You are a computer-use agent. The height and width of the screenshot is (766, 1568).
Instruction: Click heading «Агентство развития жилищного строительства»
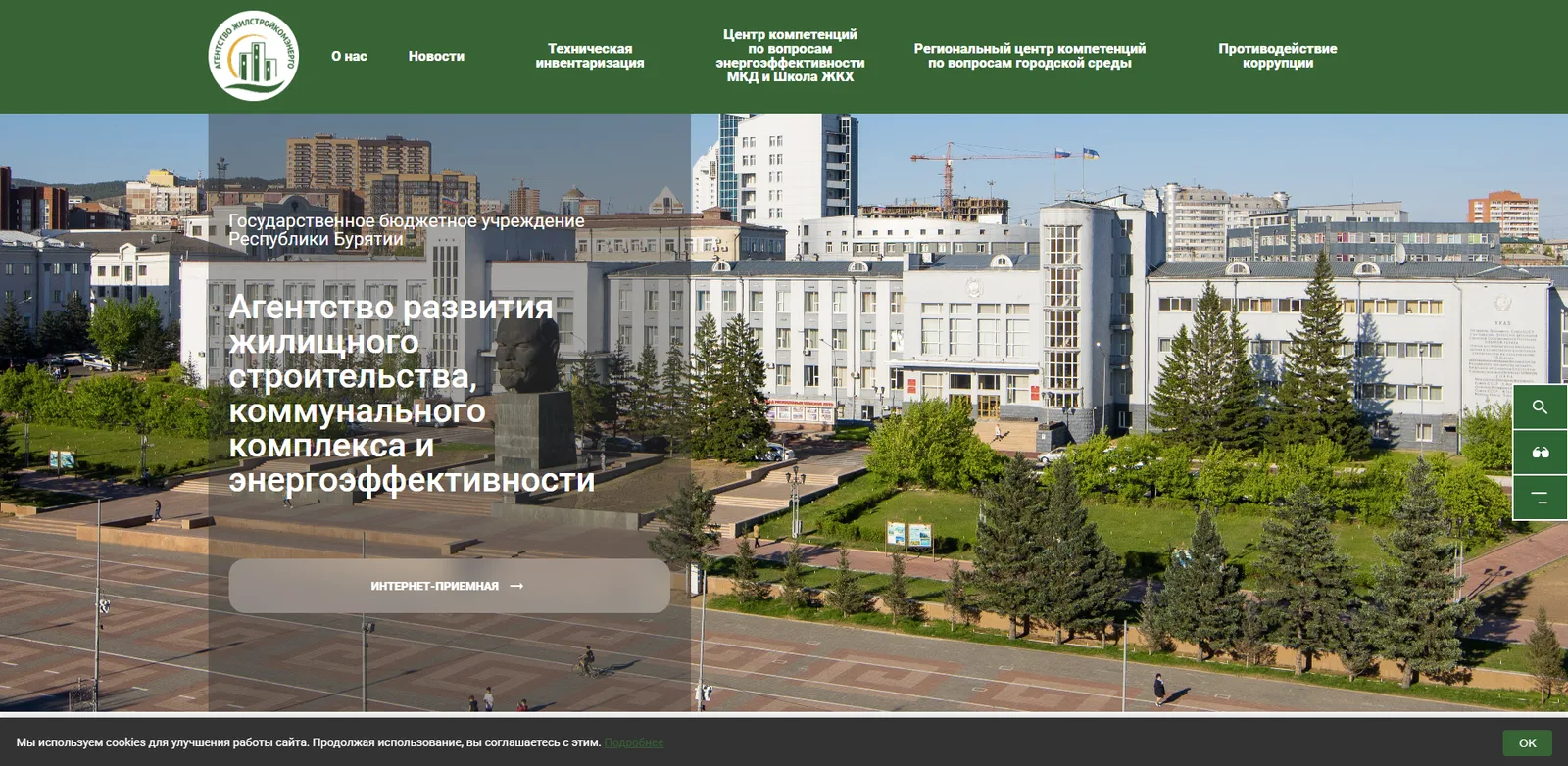click(x=412, y=394)
